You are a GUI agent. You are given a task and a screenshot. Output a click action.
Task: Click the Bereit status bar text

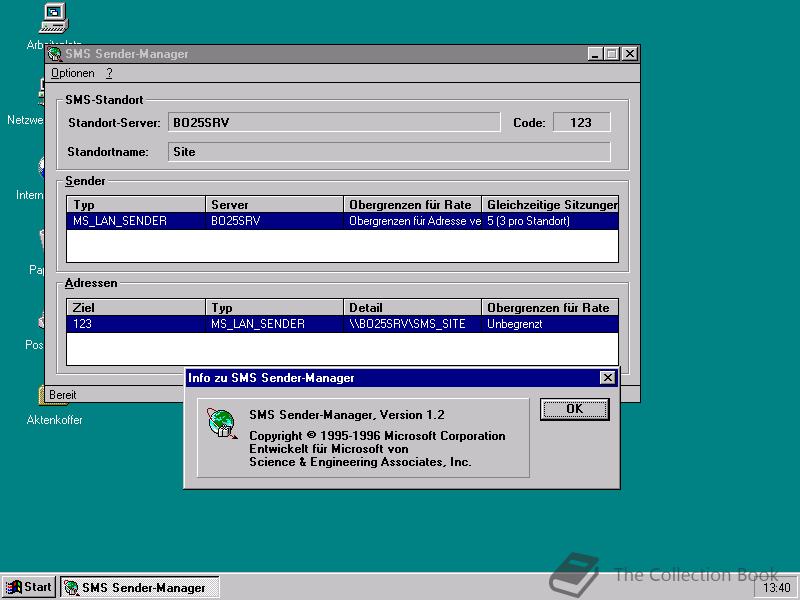(x=63, y=395)
